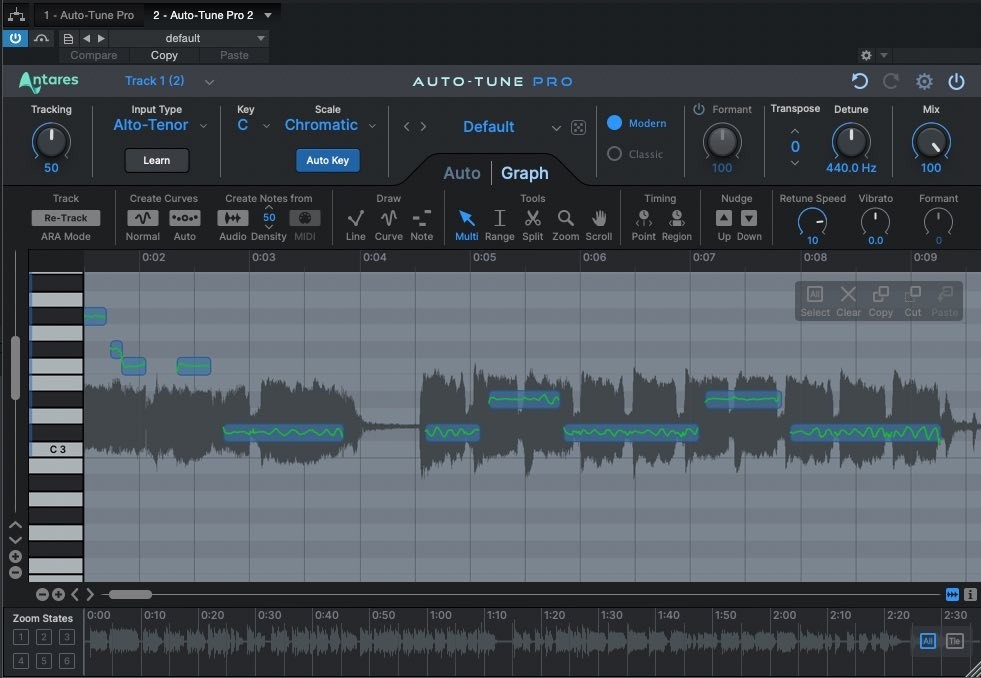This screenshot has width=981, height=678.
Task: Toggle auto-scroll icon below graph
Action: 952,594
